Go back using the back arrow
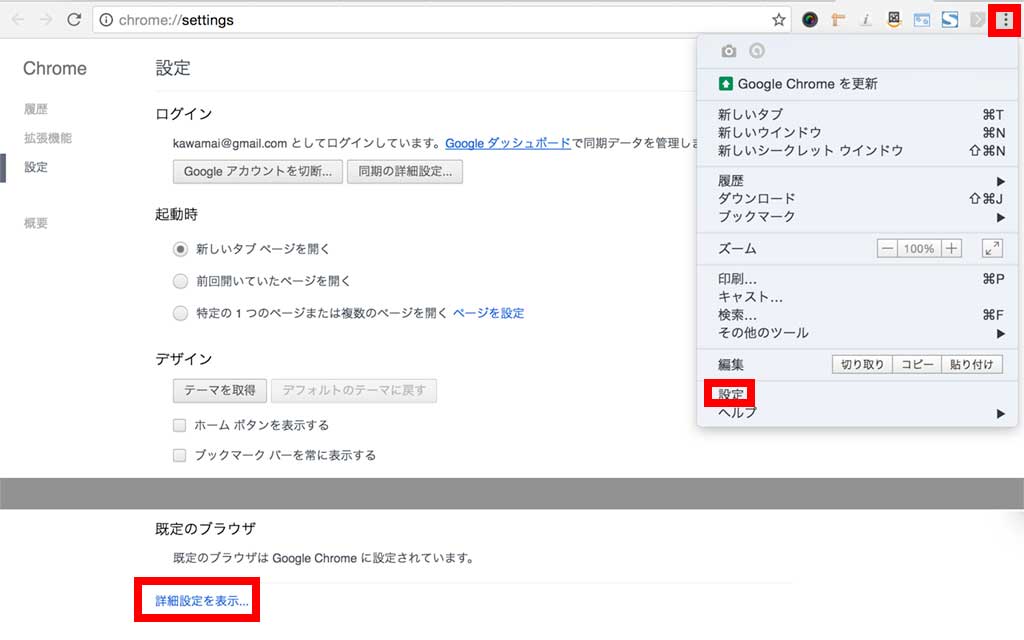This screenshot has height=640, width=1024. (18, 20)
